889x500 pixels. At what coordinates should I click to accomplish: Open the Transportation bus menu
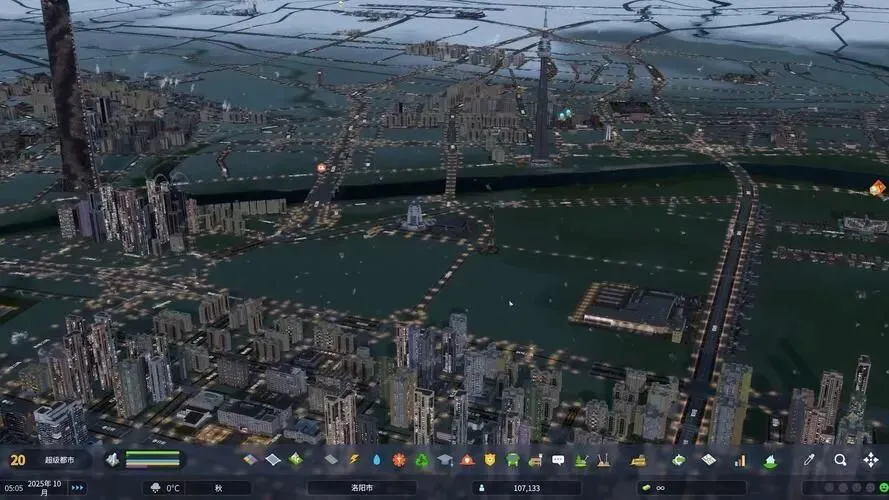point(513,460)
